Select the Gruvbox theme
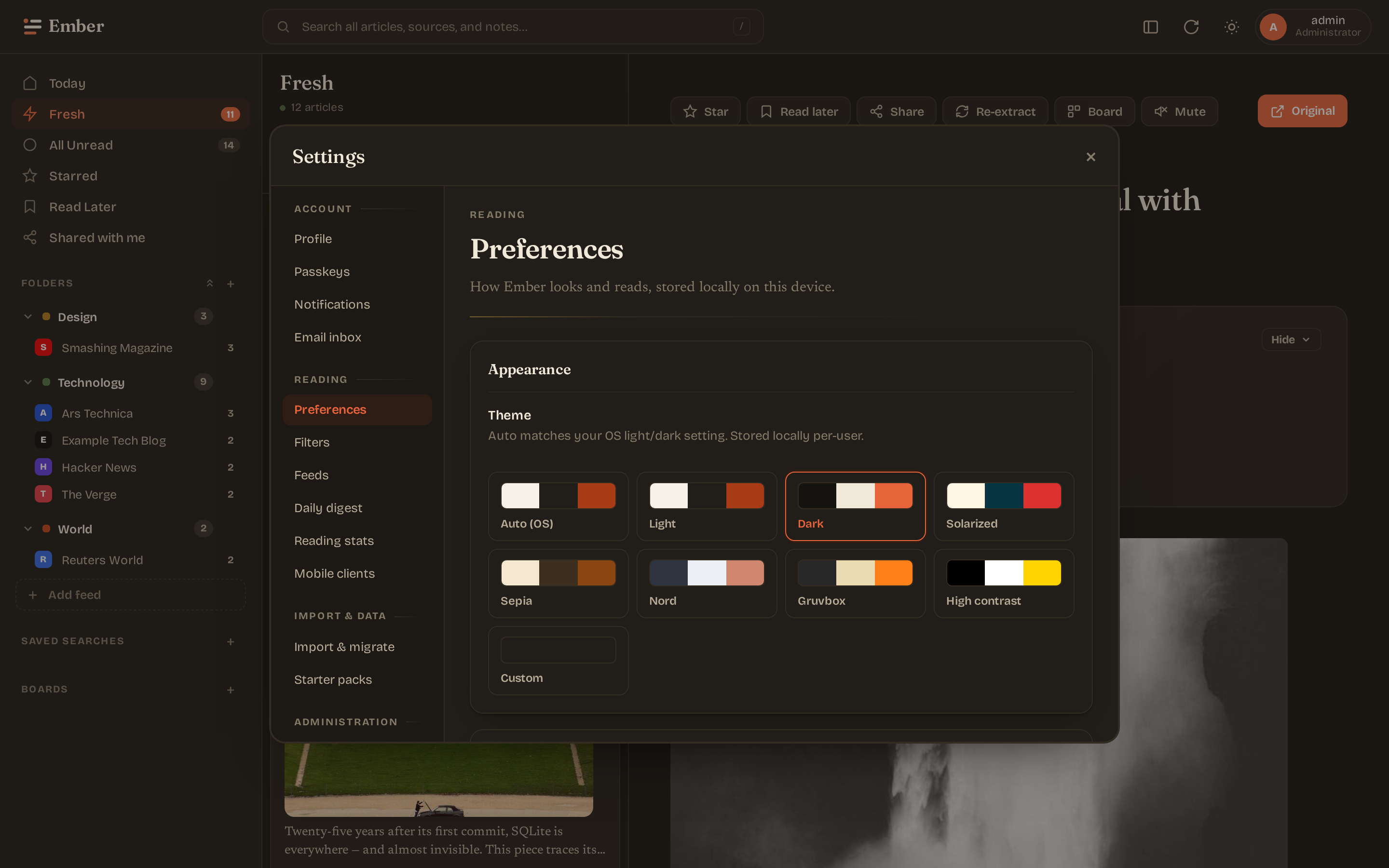This screenshot has height=868, width=1389. click(855, 583)
